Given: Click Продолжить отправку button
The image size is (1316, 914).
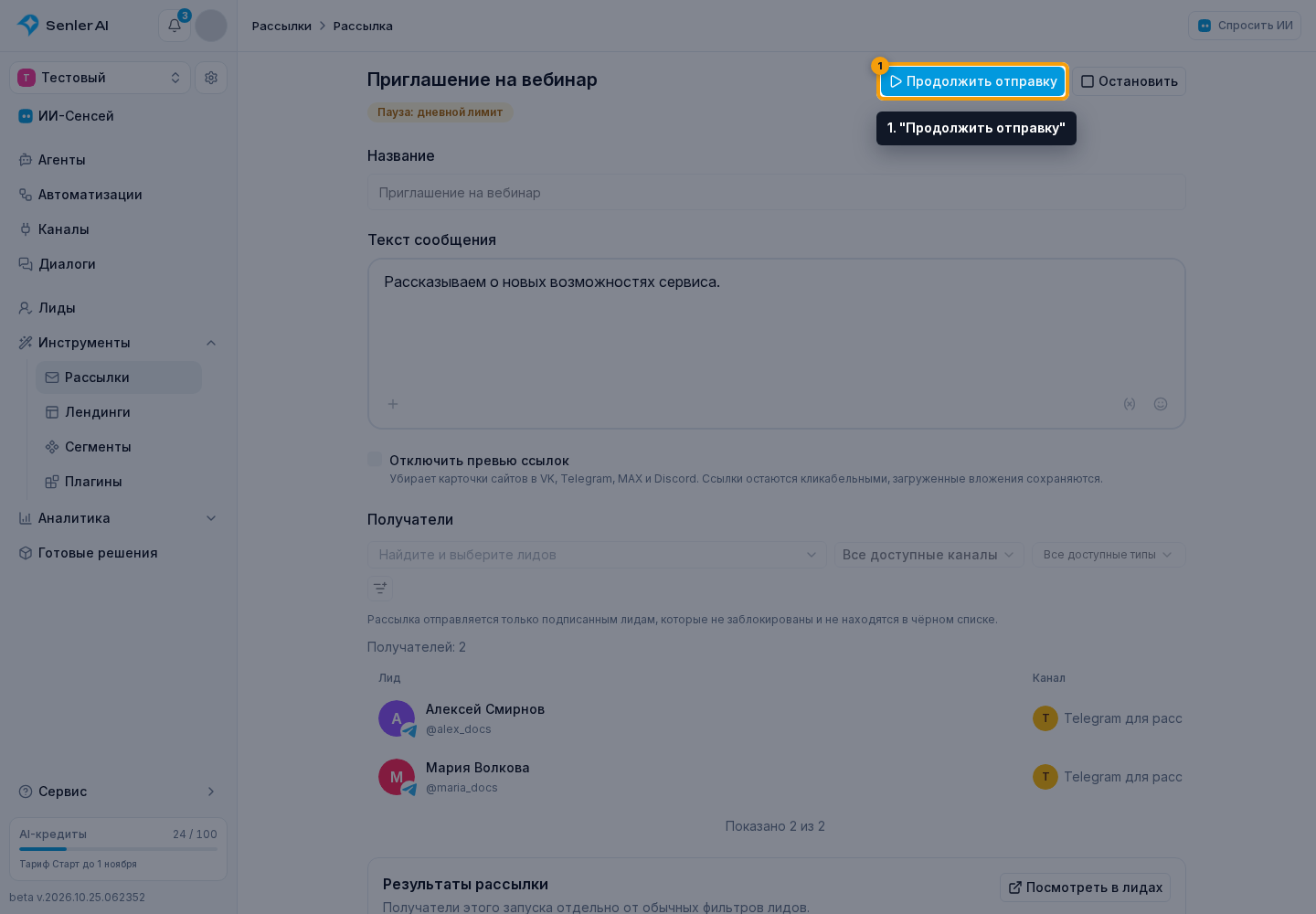Looking at the screenshot, I should [x=973, y=81].
